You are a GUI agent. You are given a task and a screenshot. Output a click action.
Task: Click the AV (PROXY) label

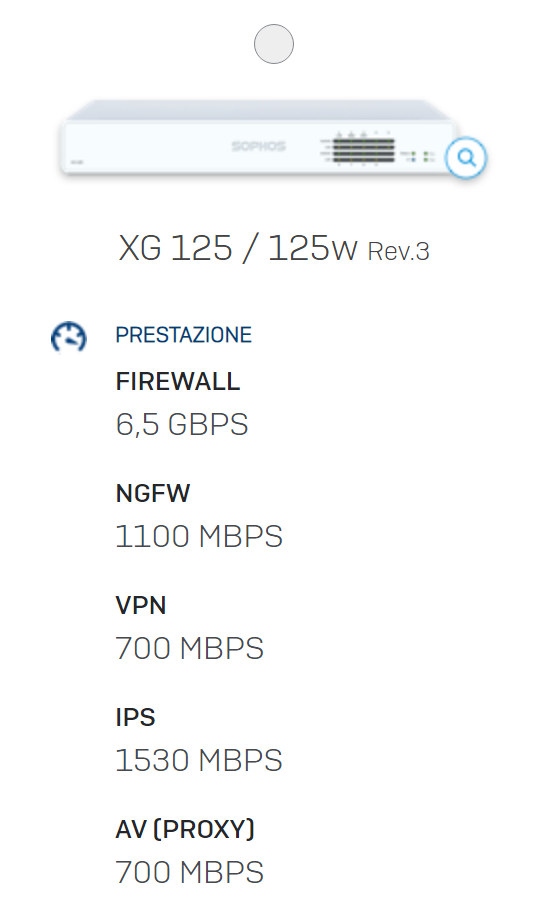click(185, 830)
